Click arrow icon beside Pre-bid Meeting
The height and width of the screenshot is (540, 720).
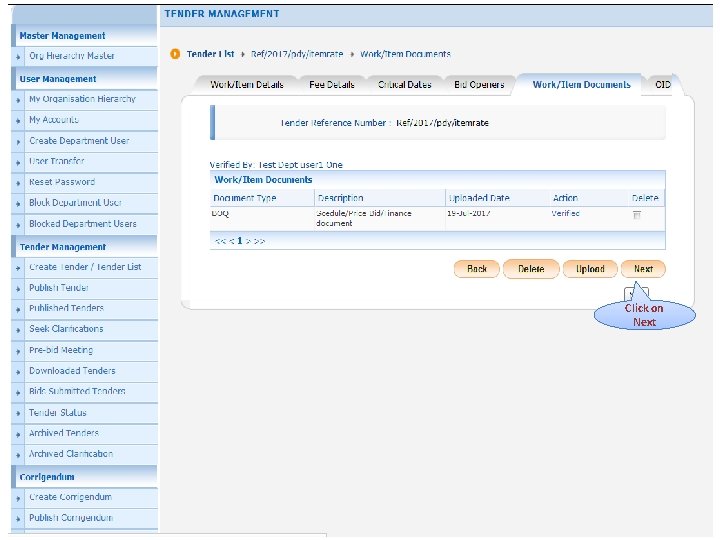pos(18,351)
